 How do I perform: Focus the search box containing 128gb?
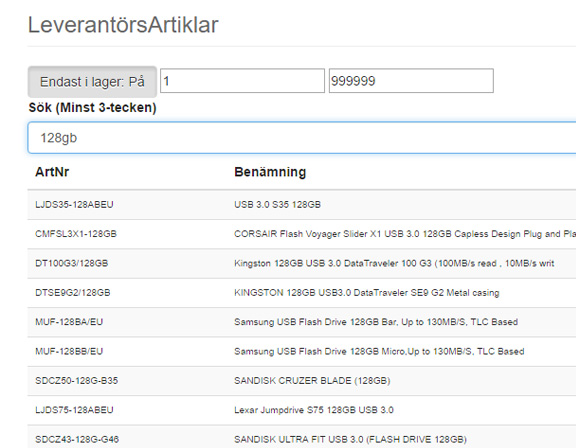point(302,138)
